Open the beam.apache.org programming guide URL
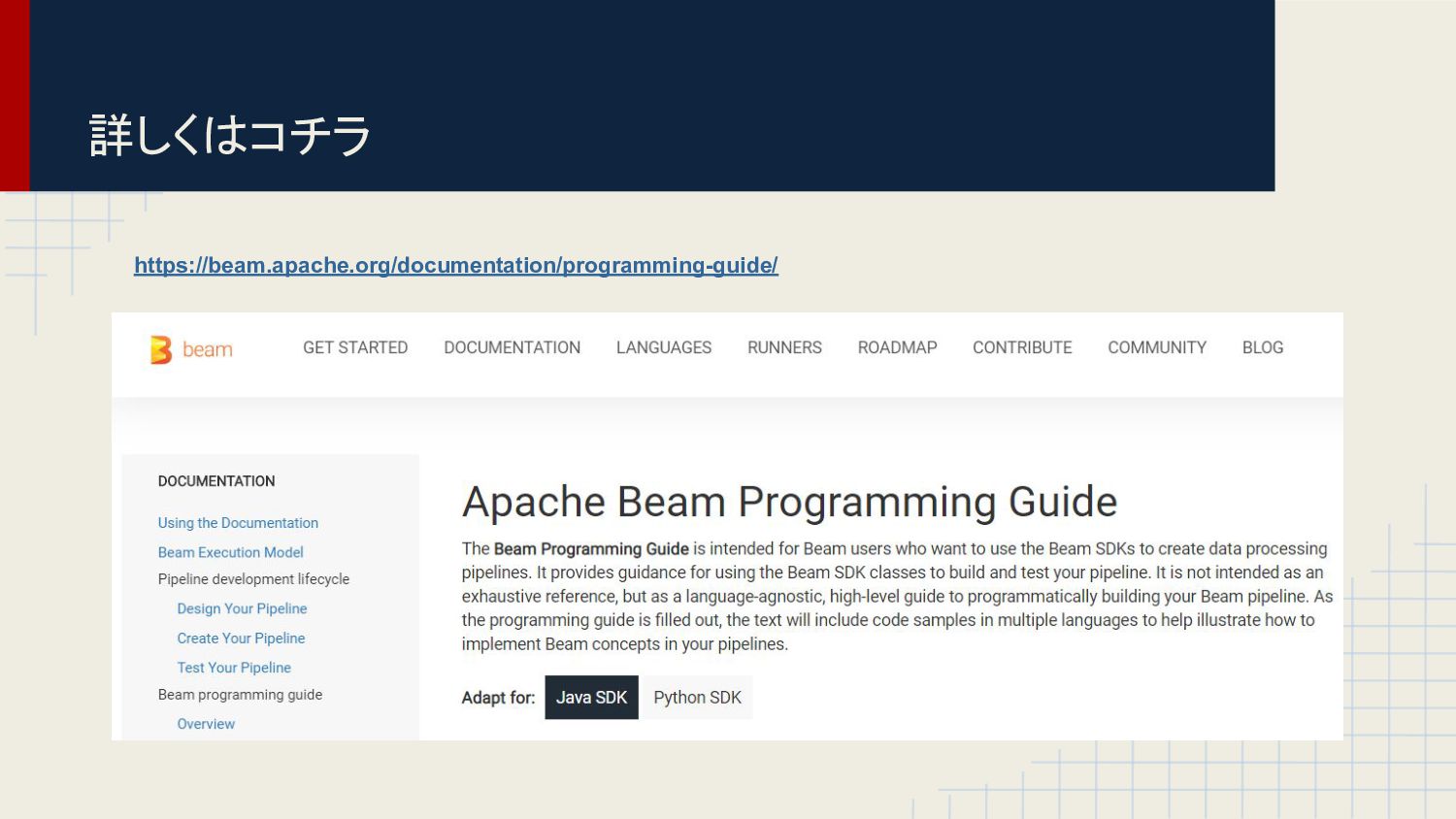1456x819 pixels. coord(455,265)
